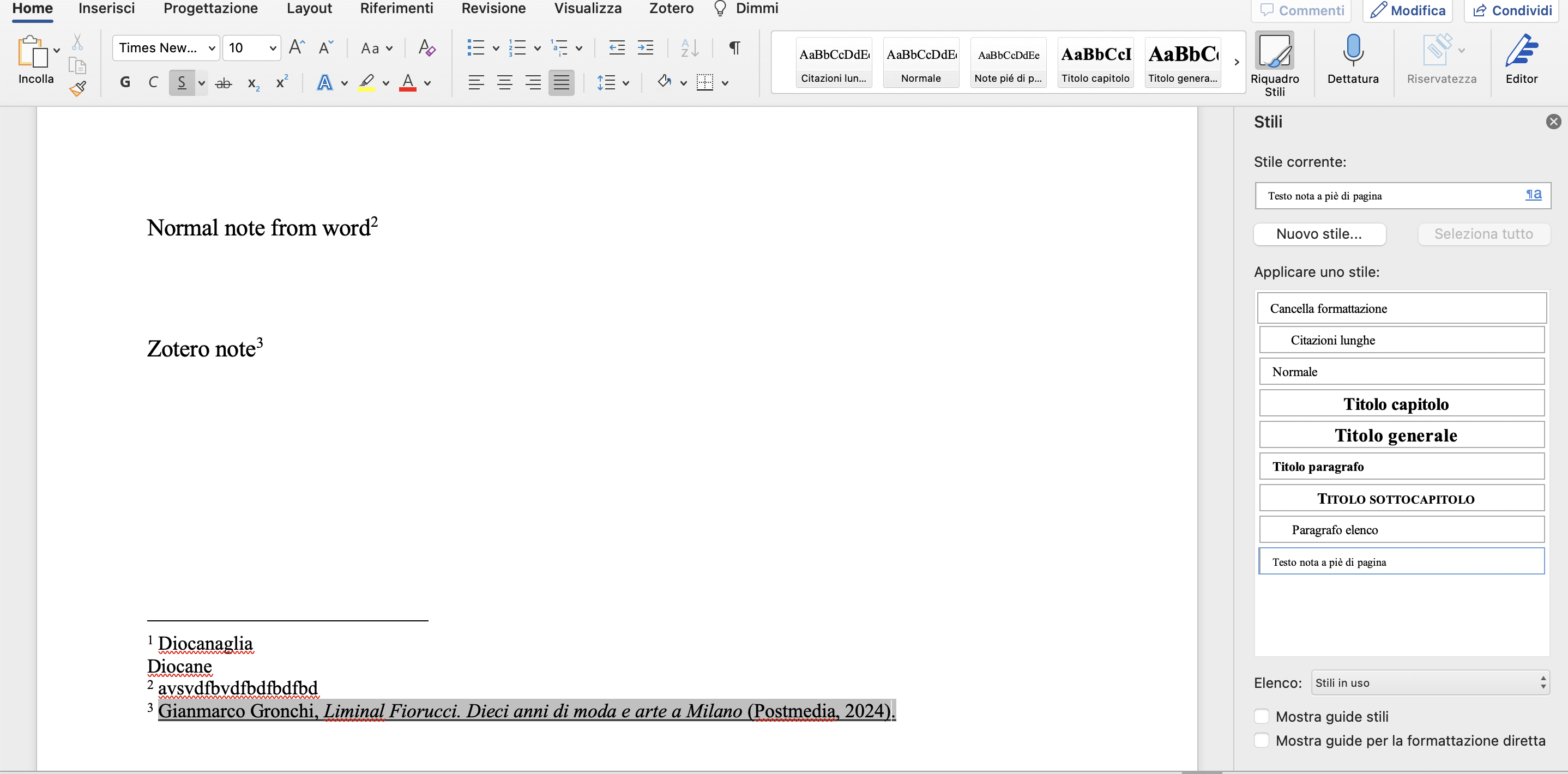Click the superscript icon
This screenshot has width=1568, height=774.
tap(281, 83)
